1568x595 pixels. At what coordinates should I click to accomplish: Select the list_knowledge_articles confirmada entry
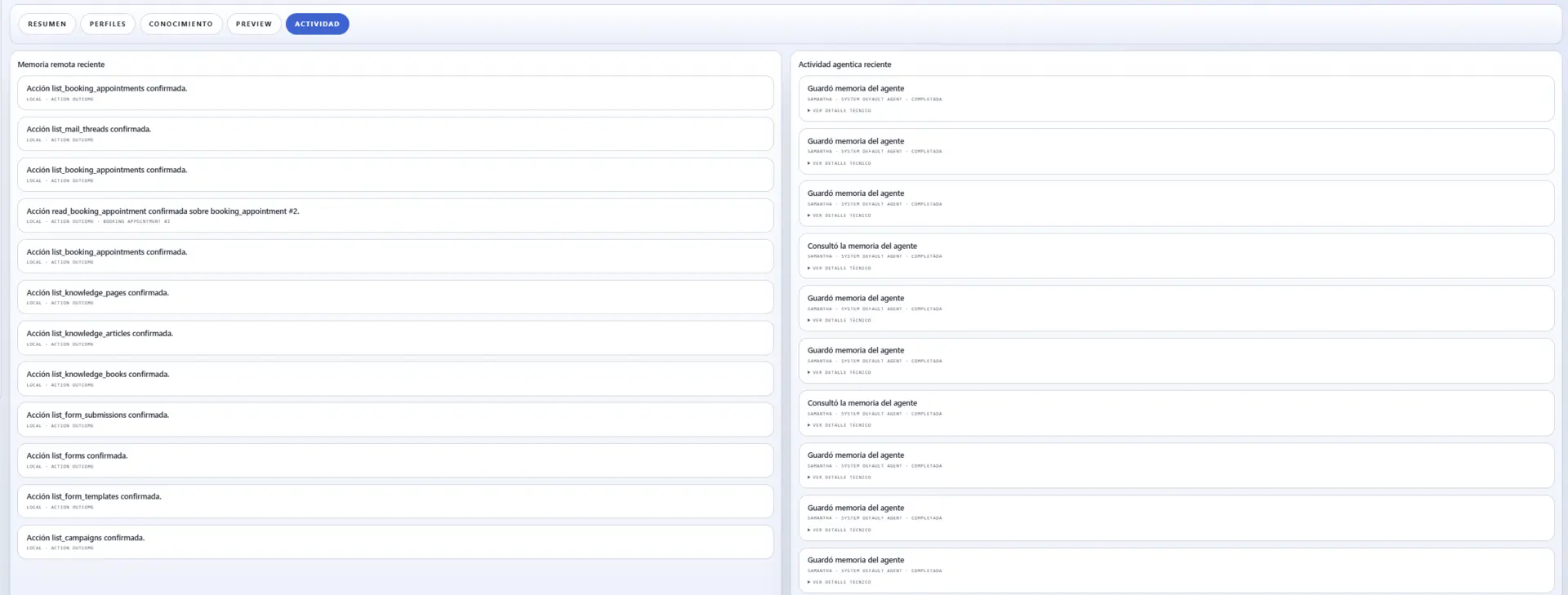click(x=395, y=338)
